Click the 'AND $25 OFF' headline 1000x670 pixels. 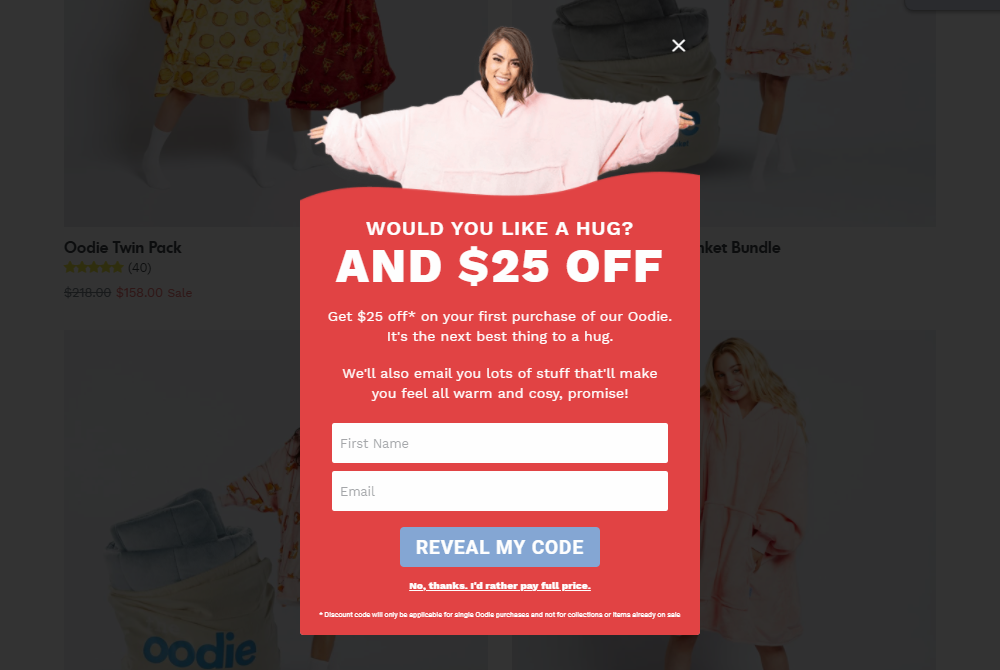(x=499, y=266)
